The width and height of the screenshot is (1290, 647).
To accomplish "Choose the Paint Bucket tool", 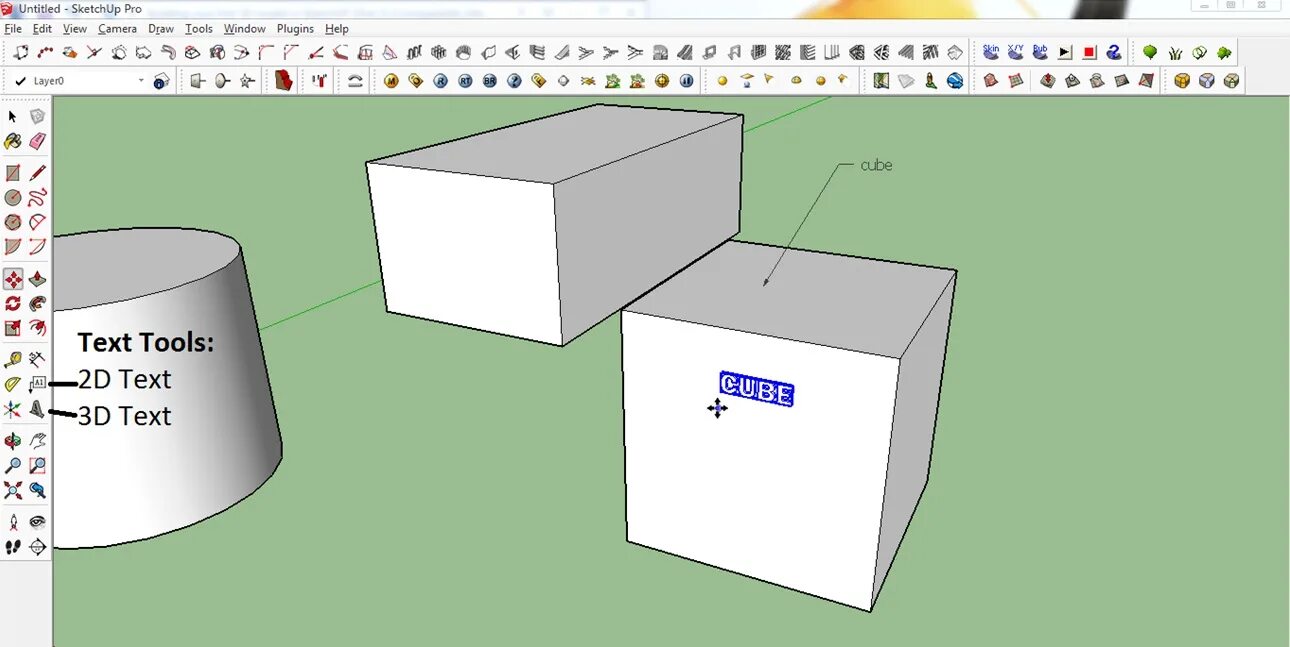I will pos(13,142).
